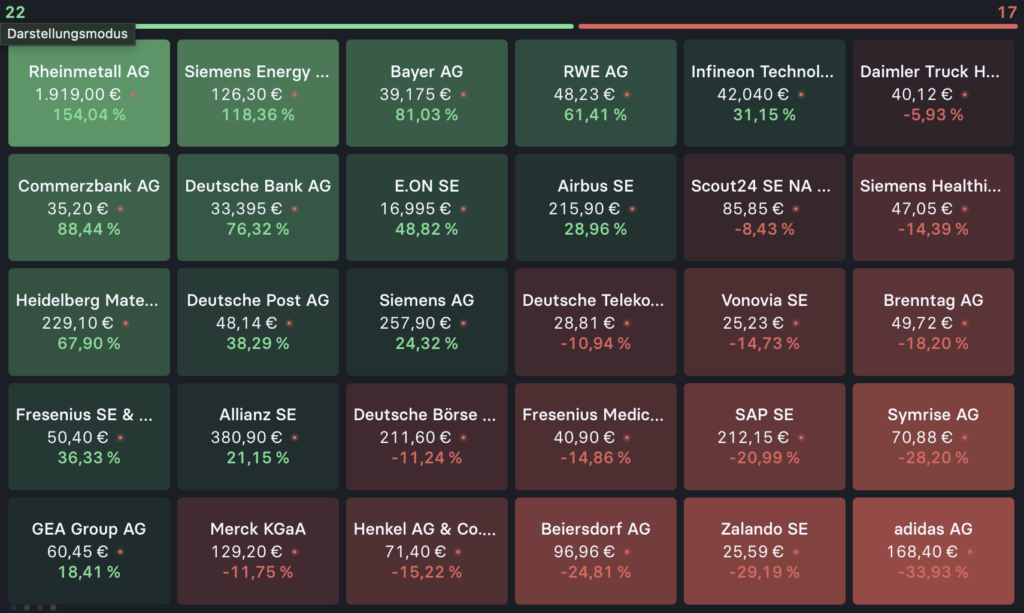The height and width of the screenshot is (613, 1024).
Task: Open the Deutsche Bank AG tile
Action: click(x=257, y=208)
